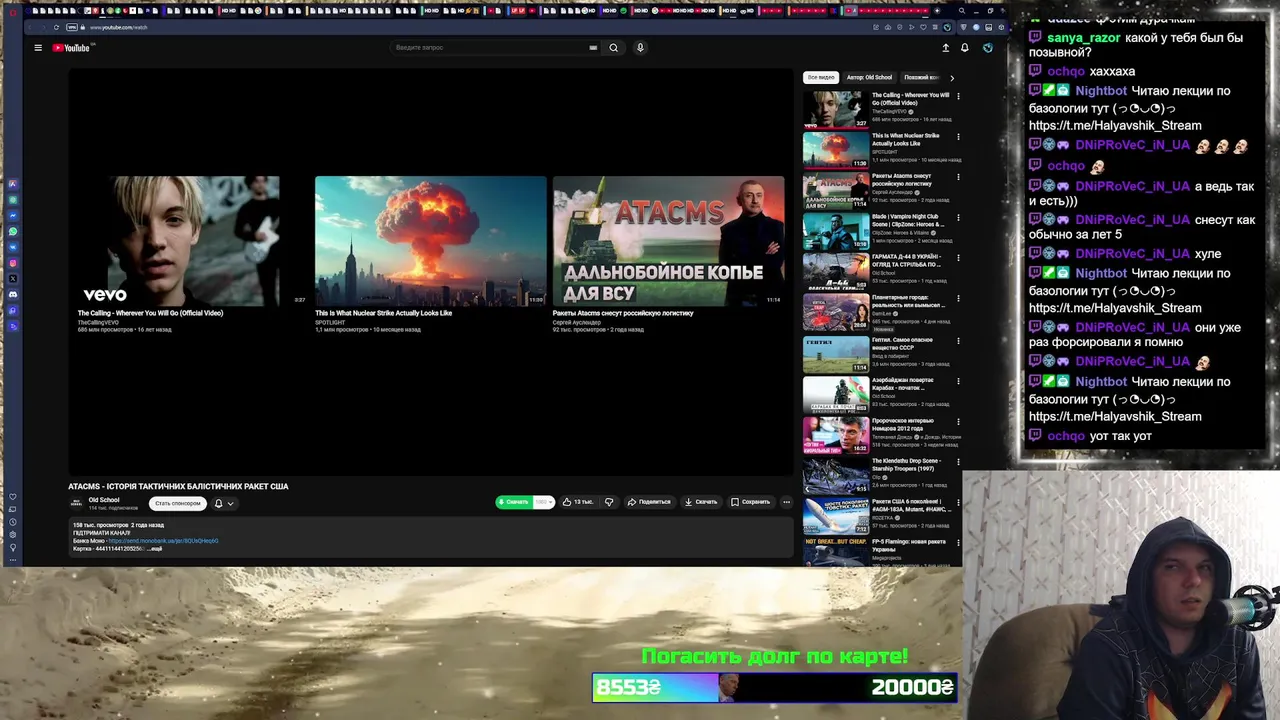Reload page with browser refresh button
The image size is (1280, 720).
click(x=56, y=27)
